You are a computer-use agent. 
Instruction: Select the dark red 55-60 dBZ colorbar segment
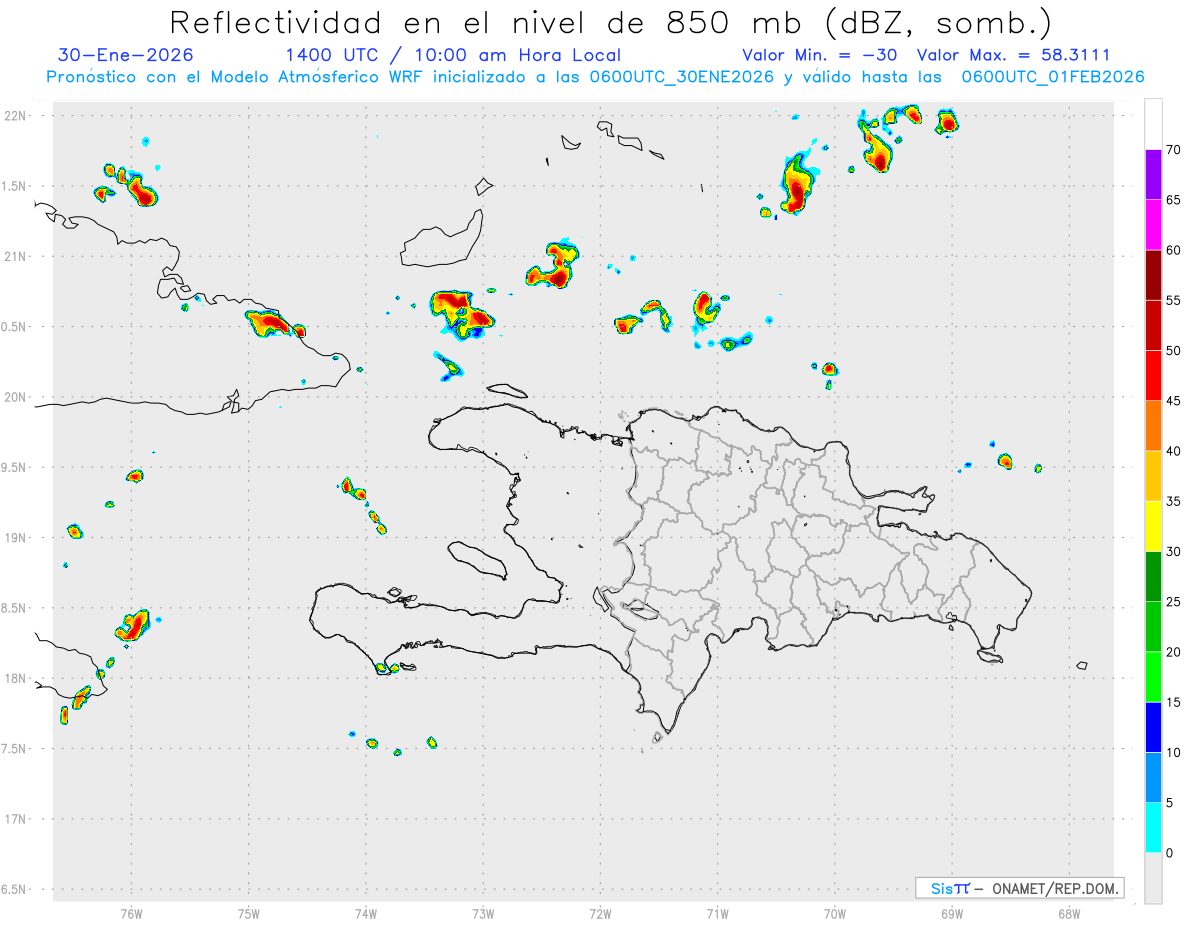pos(1153,275)
